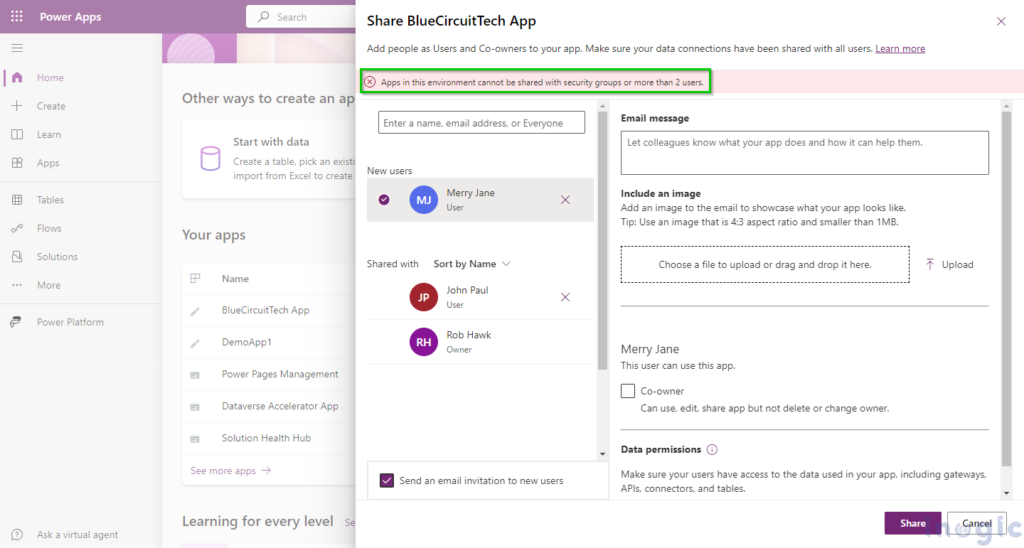Open the Learn more link
Viewport: 1024px width, 548px height.
(x=900, y=49)
